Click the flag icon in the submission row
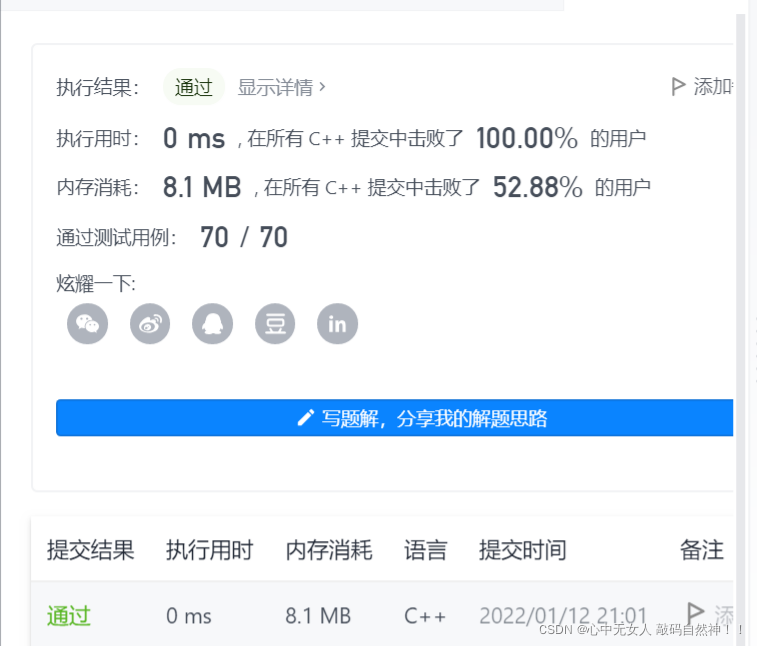The width and height of the screenshot is (757, 646). point(695,614)
